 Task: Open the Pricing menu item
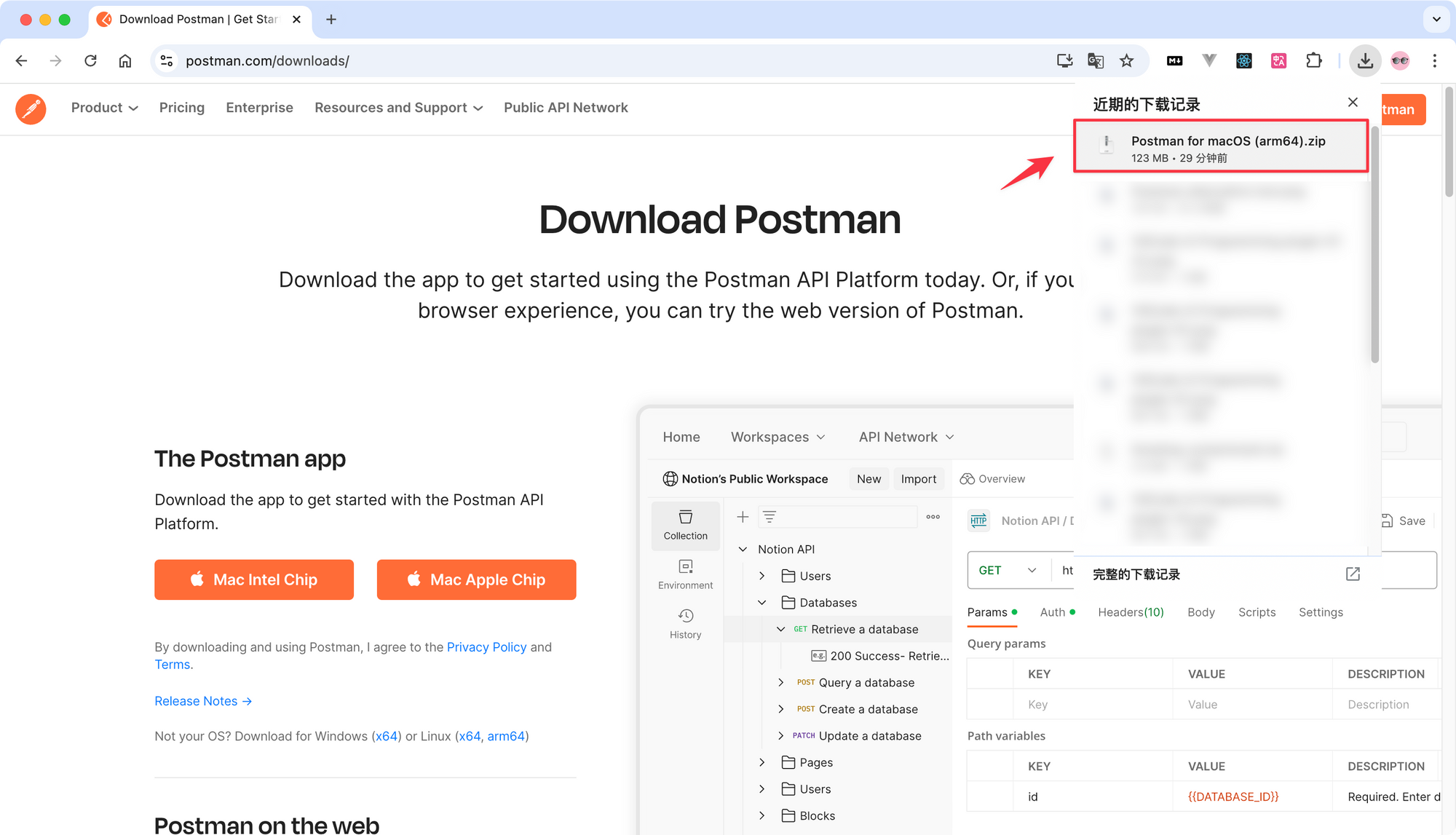click(x=181, y=108)
